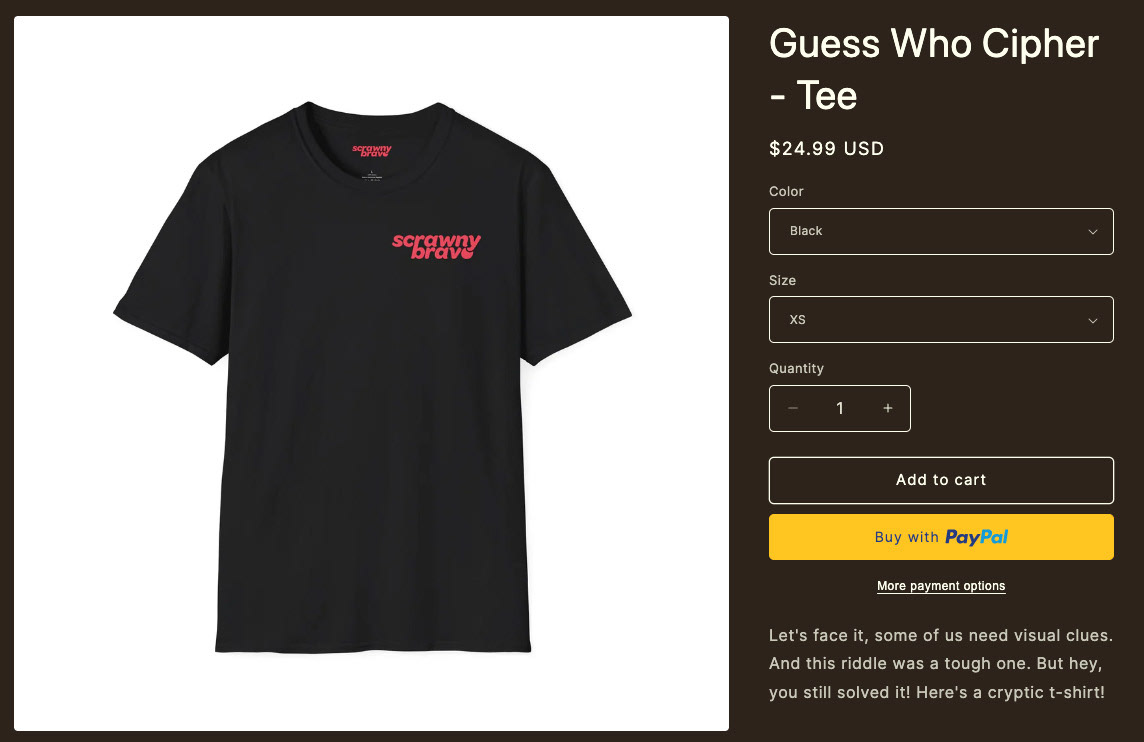Click the chevron arrow in Color dropdown

(1093, 232)
